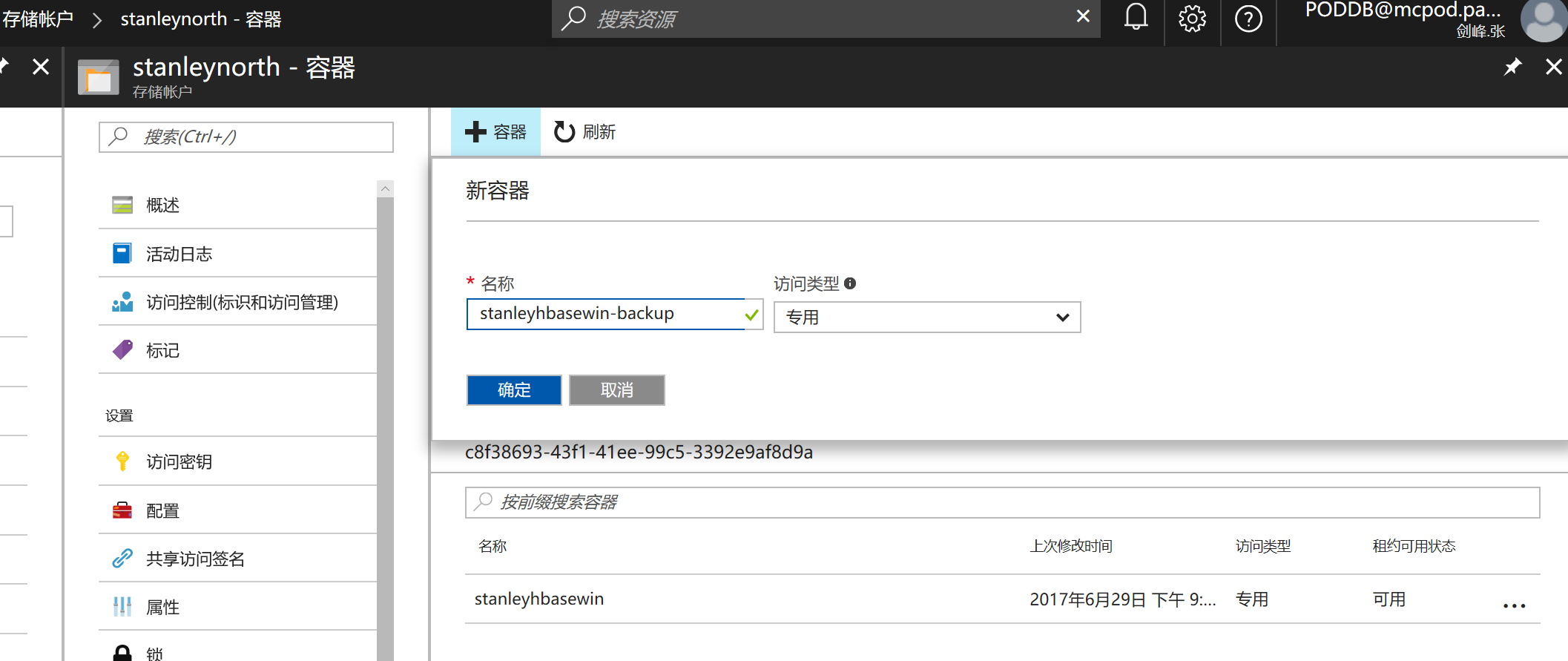Click the 刷新 refresh toolbar button

(584, 132)
